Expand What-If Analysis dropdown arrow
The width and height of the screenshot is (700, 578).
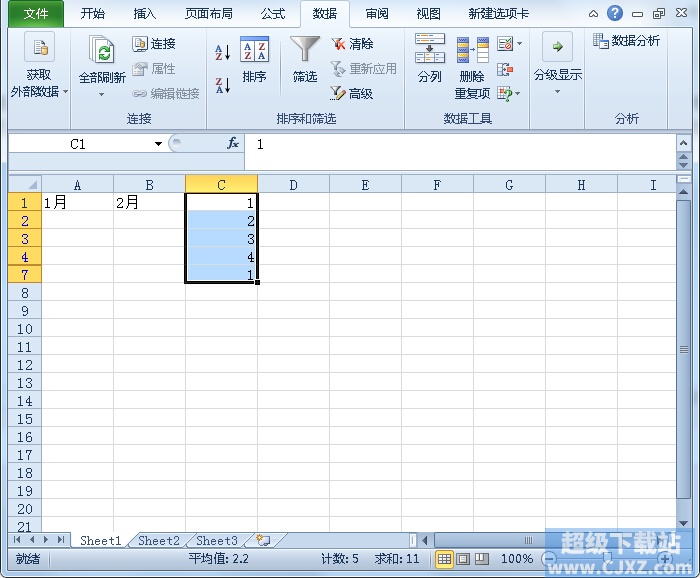pos(518,94)
